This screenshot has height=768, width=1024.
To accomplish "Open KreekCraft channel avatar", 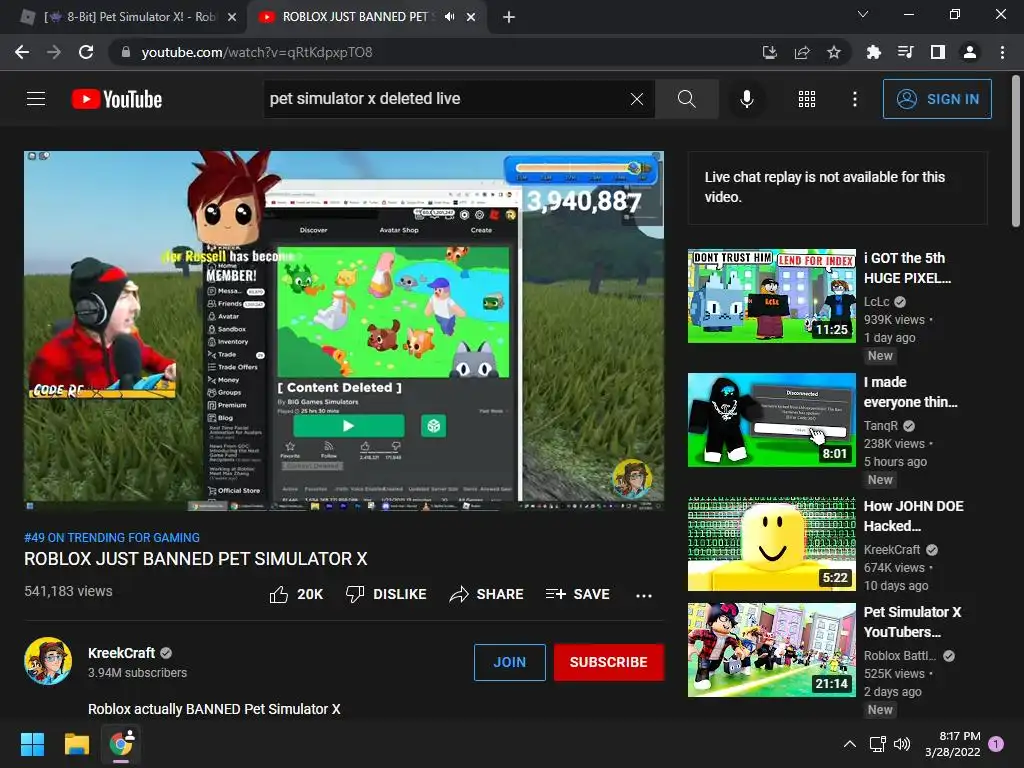I will (48, 660).
